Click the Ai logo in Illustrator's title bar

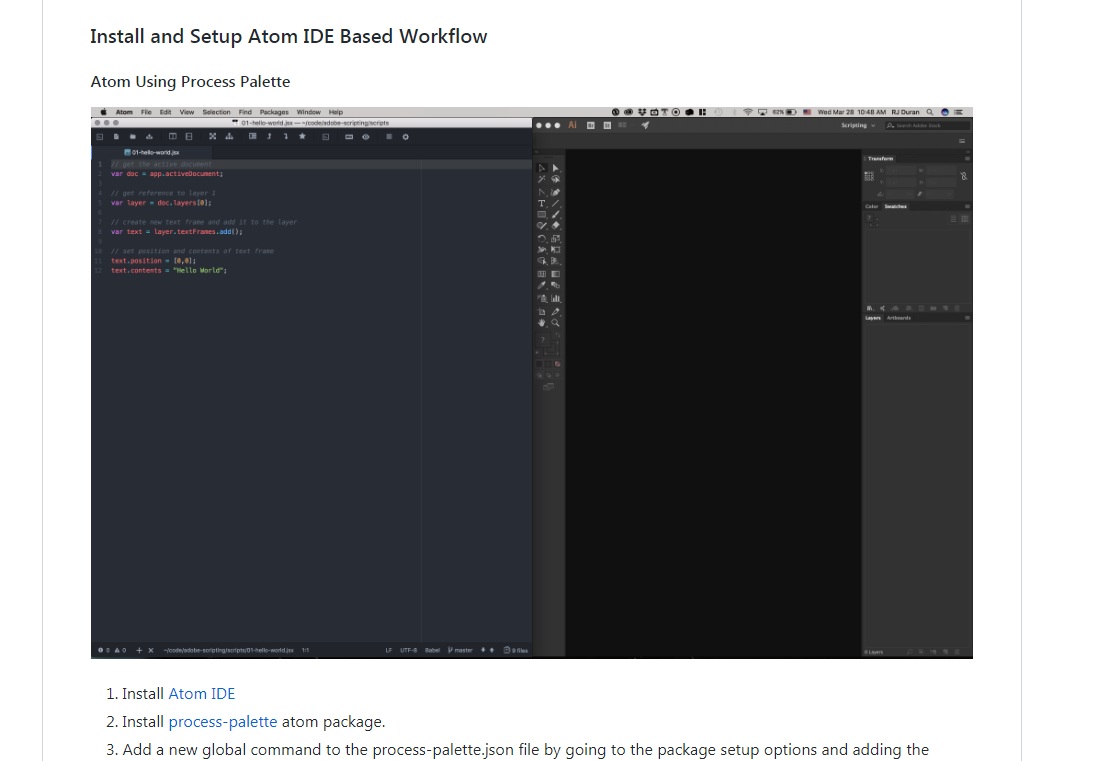tap(573, 125)
